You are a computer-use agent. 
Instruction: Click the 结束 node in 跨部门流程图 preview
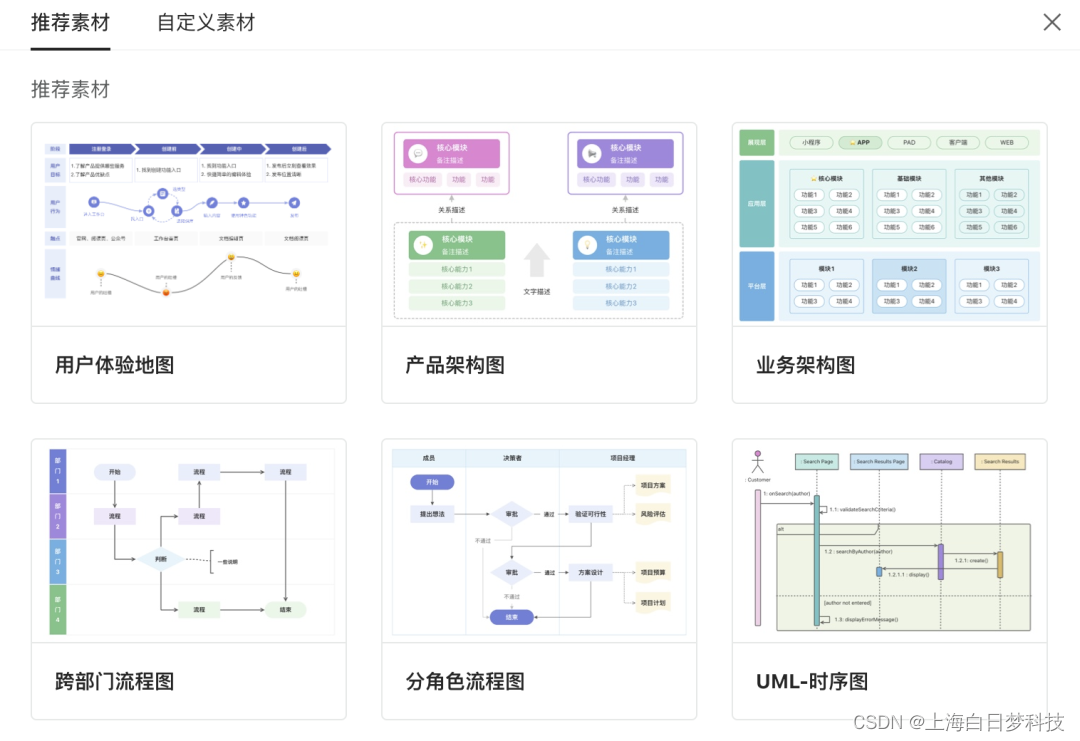286,610
